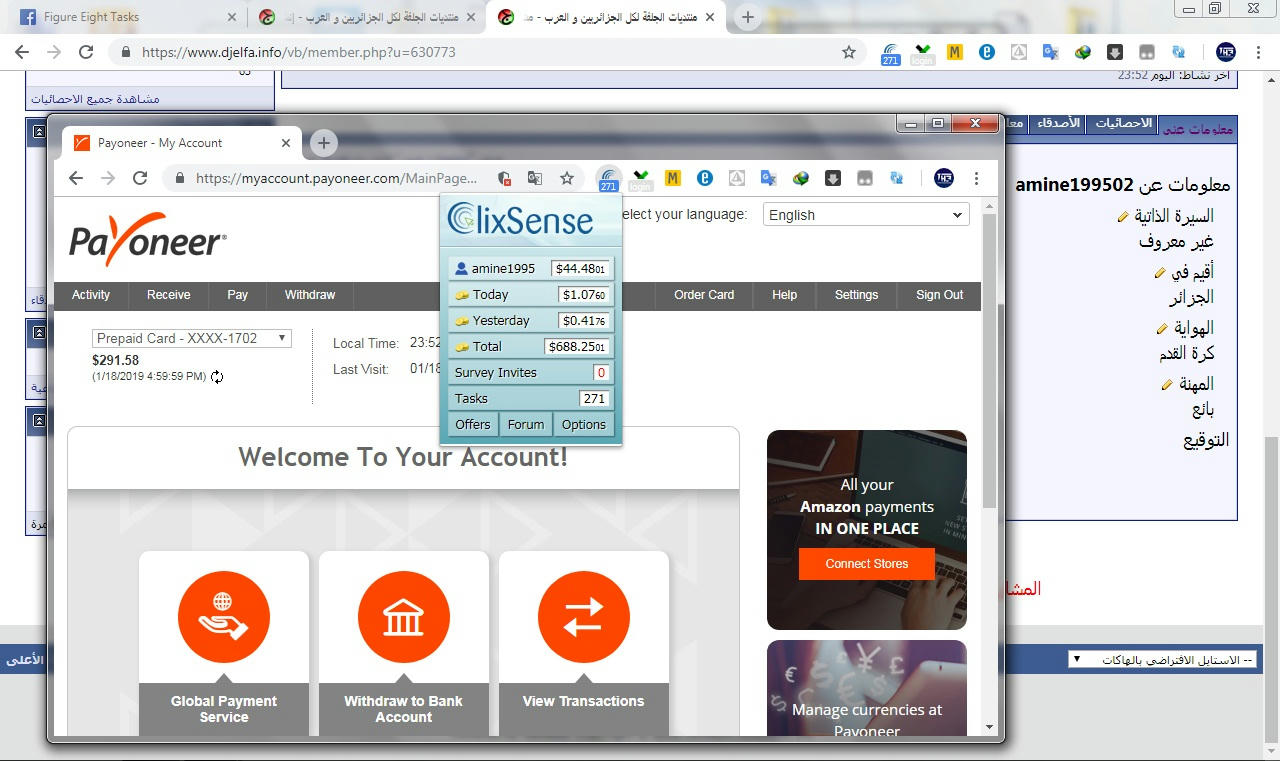Image resolution: width=1280 pixels, height=761 pixels.
Task: Click Offers button in ClixSense popup
Action: tap(473, 424)
